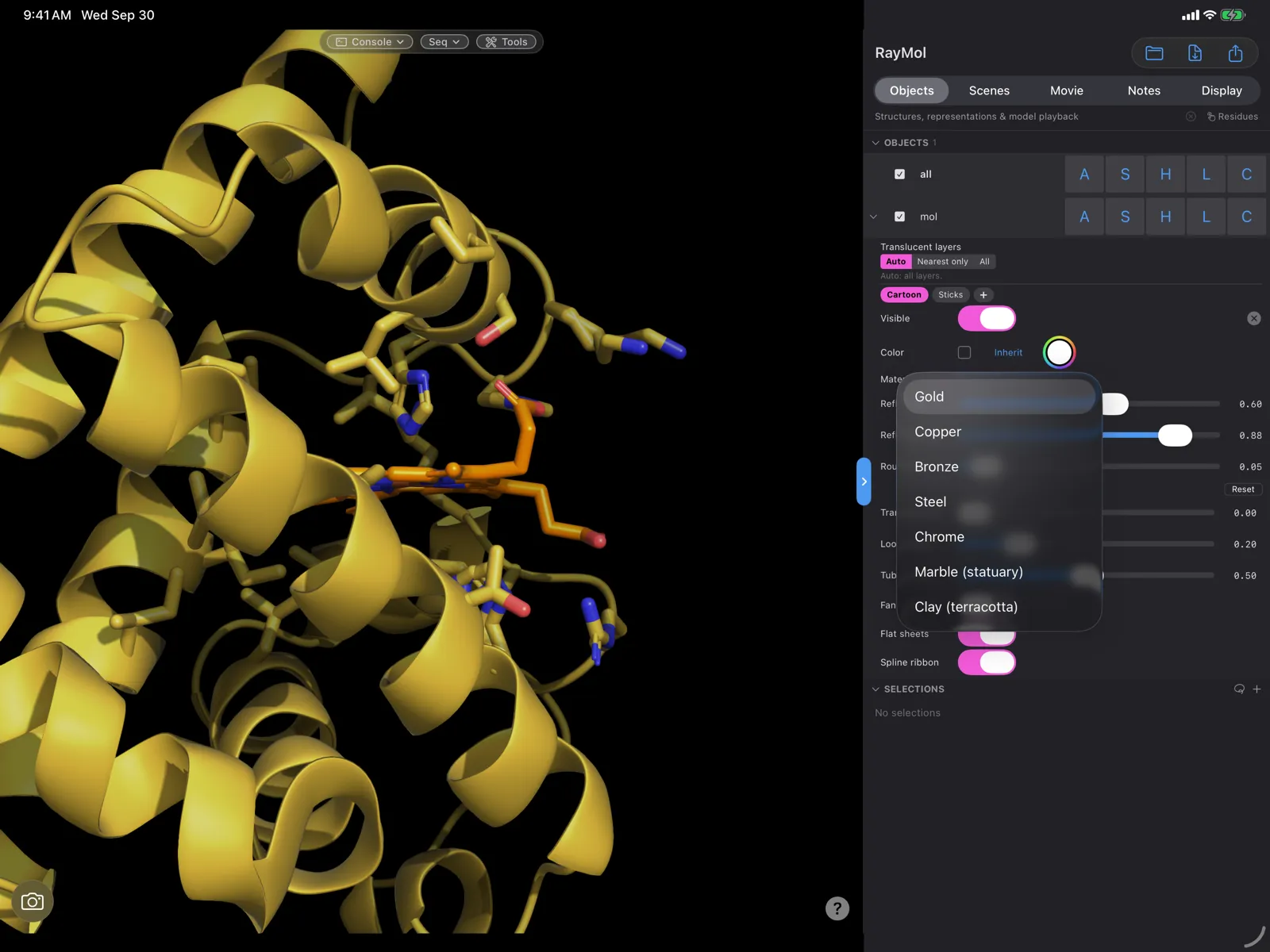This screenshot has height=952, width=1270.
Task: Click the slider thumb valued 0.88
Action: [x=1175, y=435]
